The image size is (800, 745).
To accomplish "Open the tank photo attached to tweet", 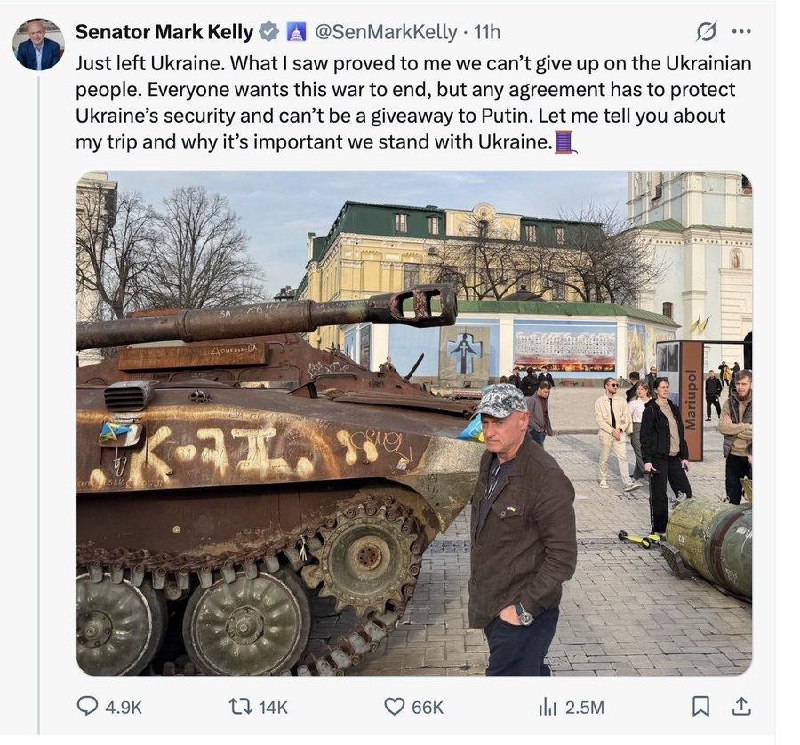I will (x=413, y=423).
